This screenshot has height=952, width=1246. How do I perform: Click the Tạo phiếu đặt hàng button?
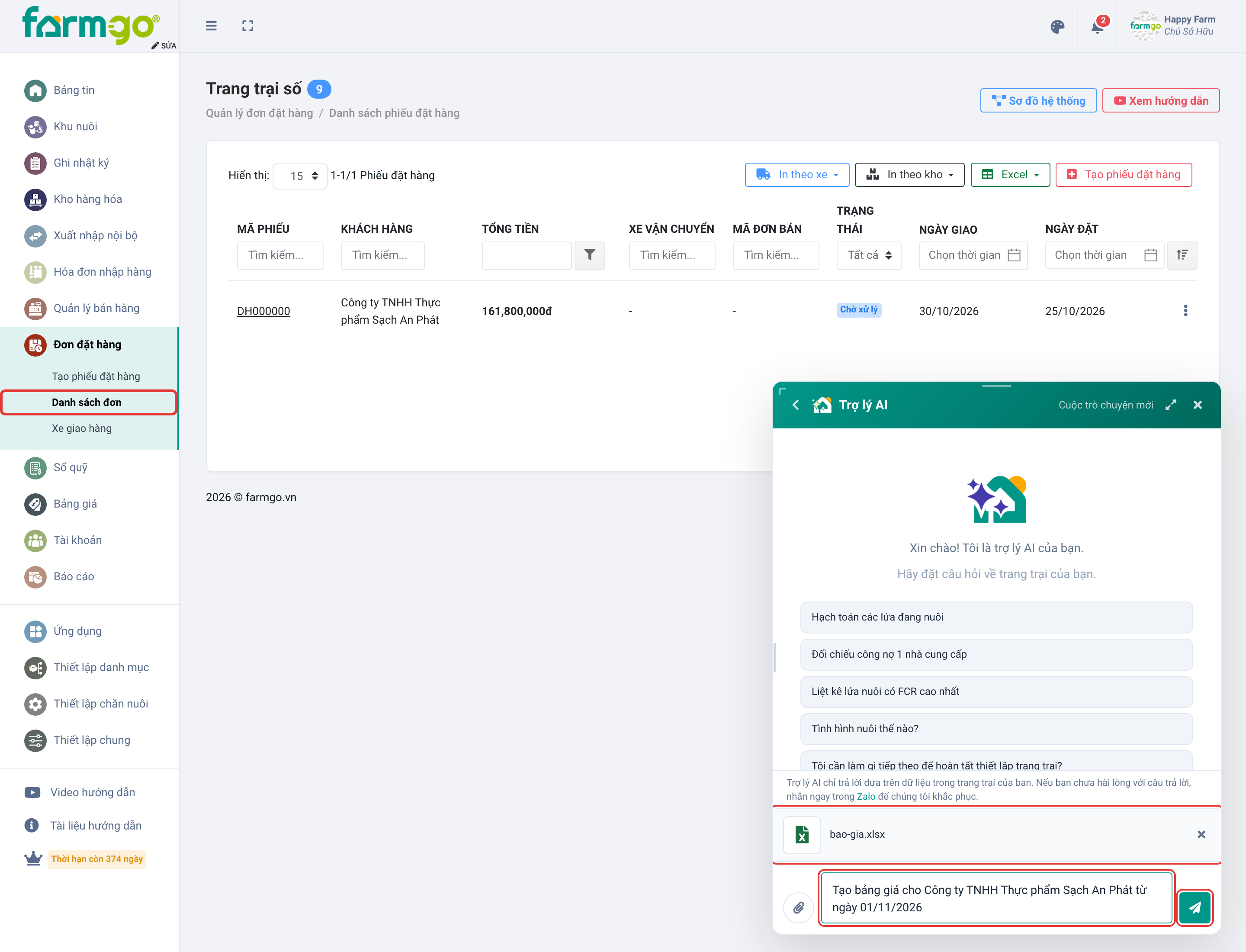1123,174
